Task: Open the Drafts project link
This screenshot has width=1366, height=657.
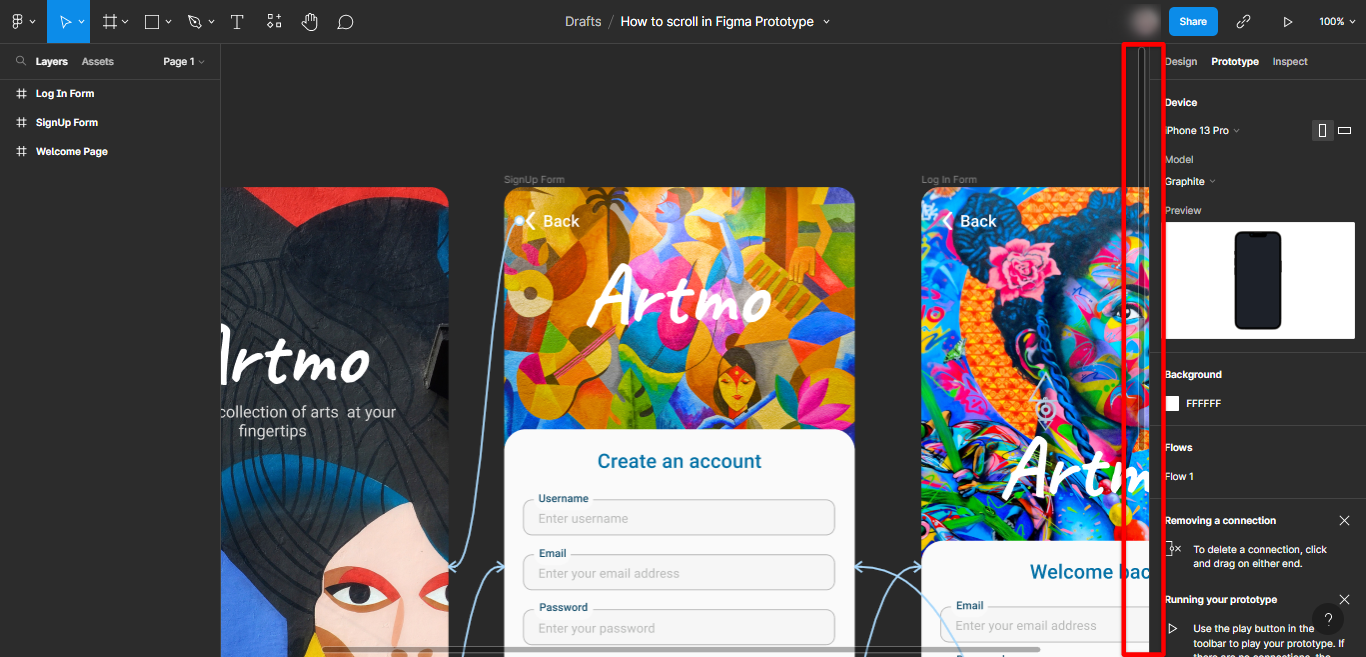Action: point(583,21)
